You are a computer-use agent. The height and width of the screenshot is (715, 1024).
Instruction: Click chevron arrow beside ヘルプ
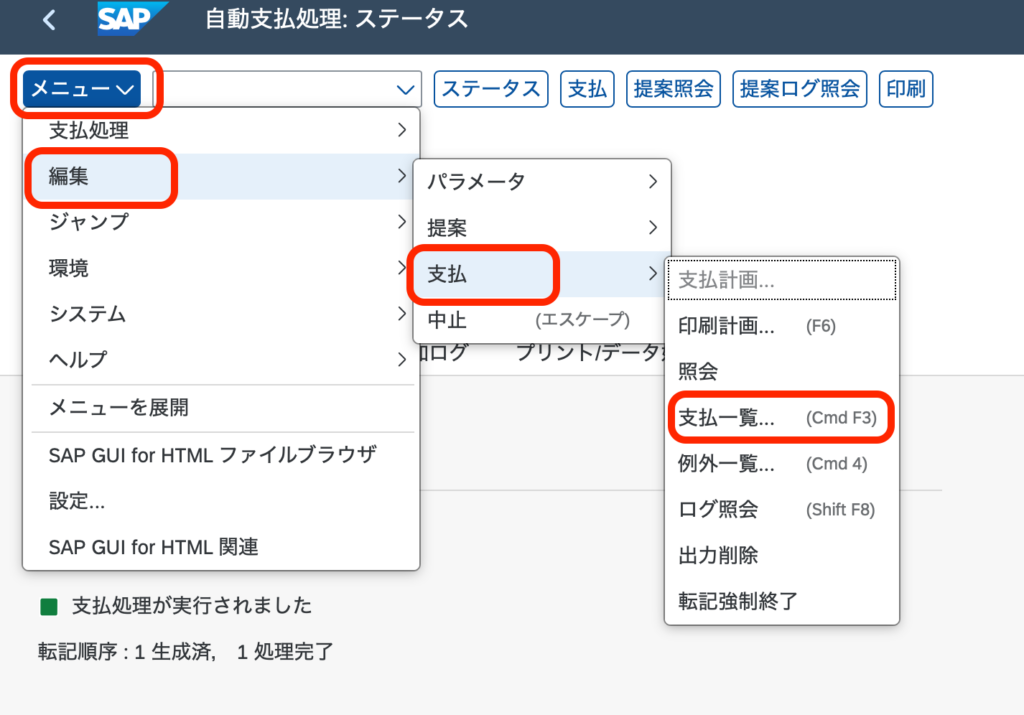402,360
